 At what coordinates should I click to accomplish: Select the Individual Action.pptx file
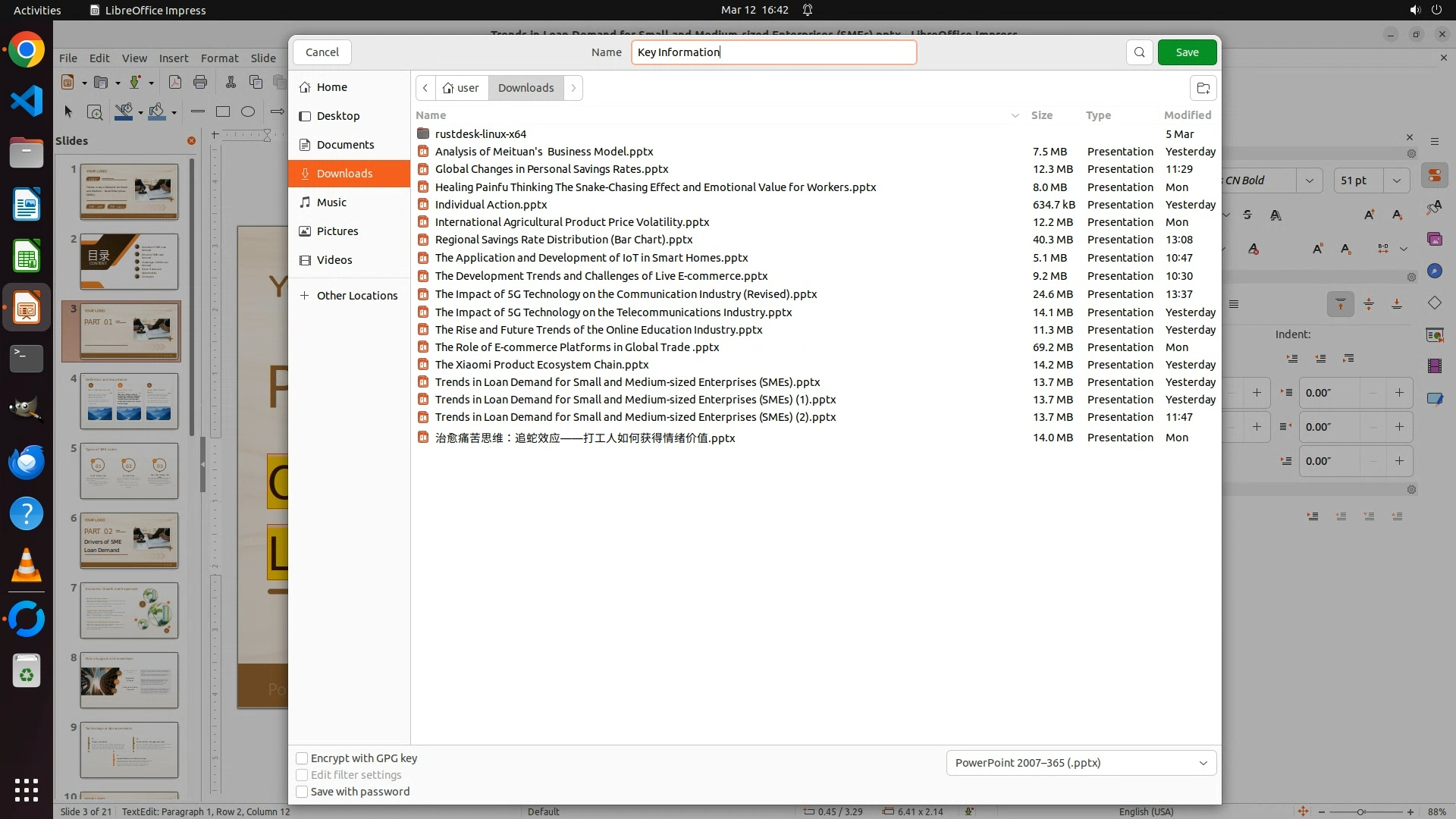[491, 205]
